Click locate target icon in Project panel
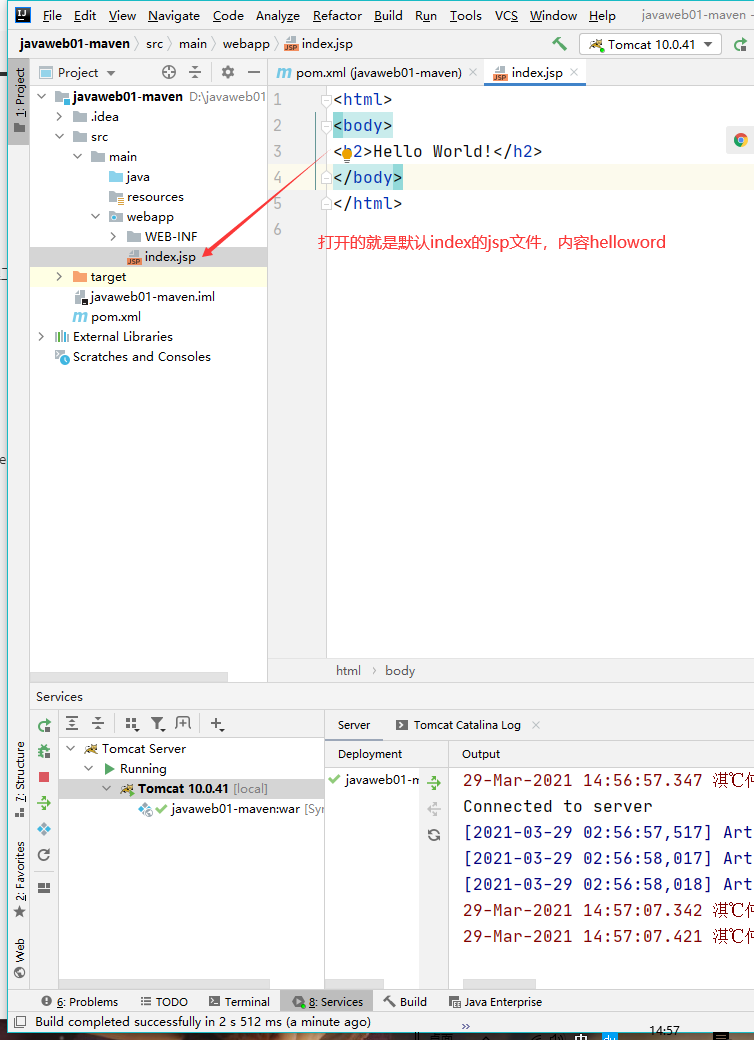 click(169, 72)
